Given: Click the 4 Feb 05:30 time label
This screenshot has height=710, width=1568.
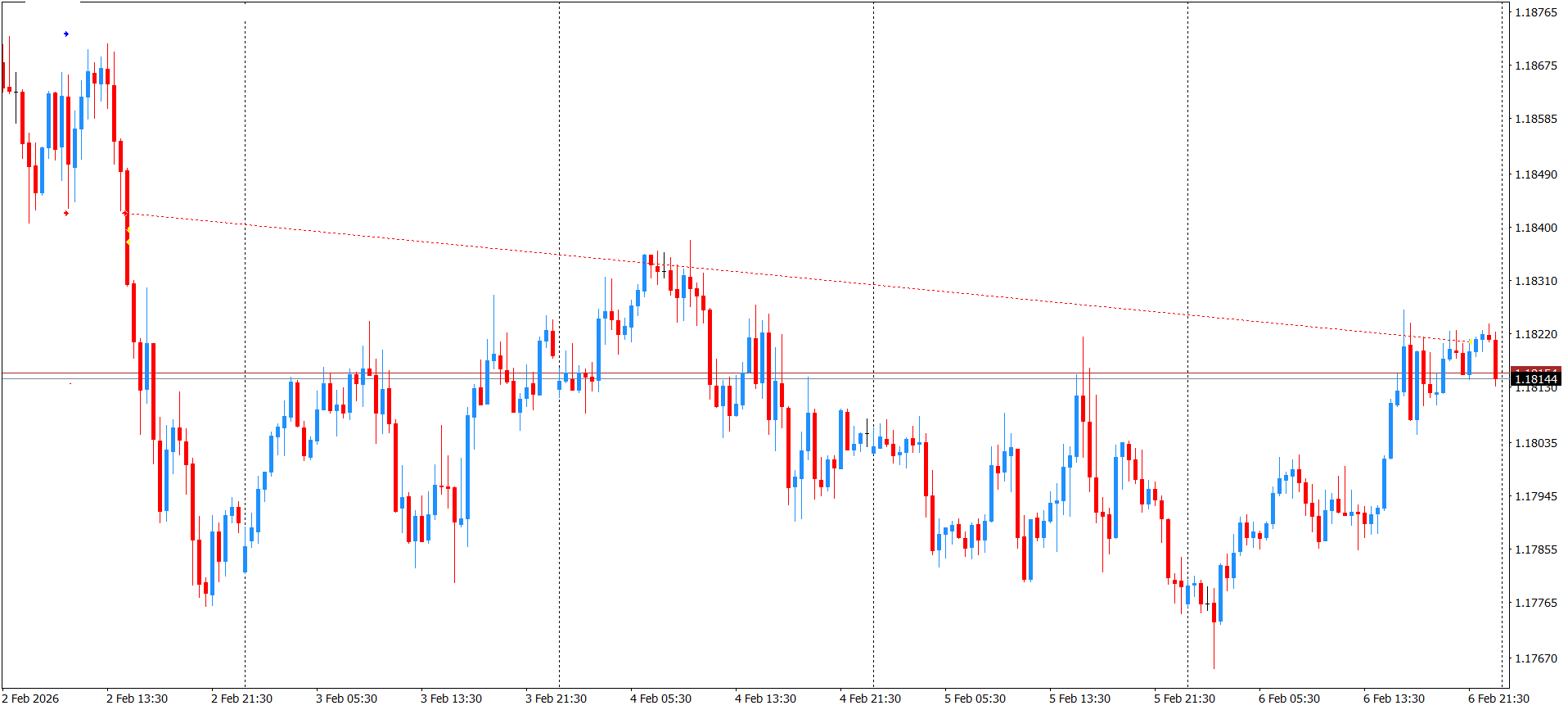Looking at the screenshot, I should pos(660,699).
